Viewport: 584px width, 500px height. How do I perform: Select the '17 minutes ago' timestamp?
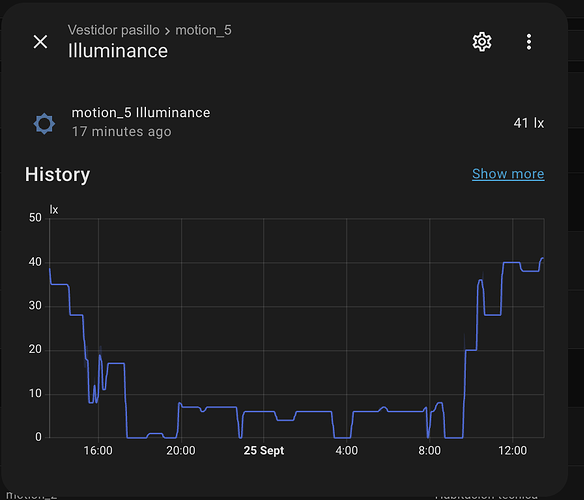pos(122,132)
